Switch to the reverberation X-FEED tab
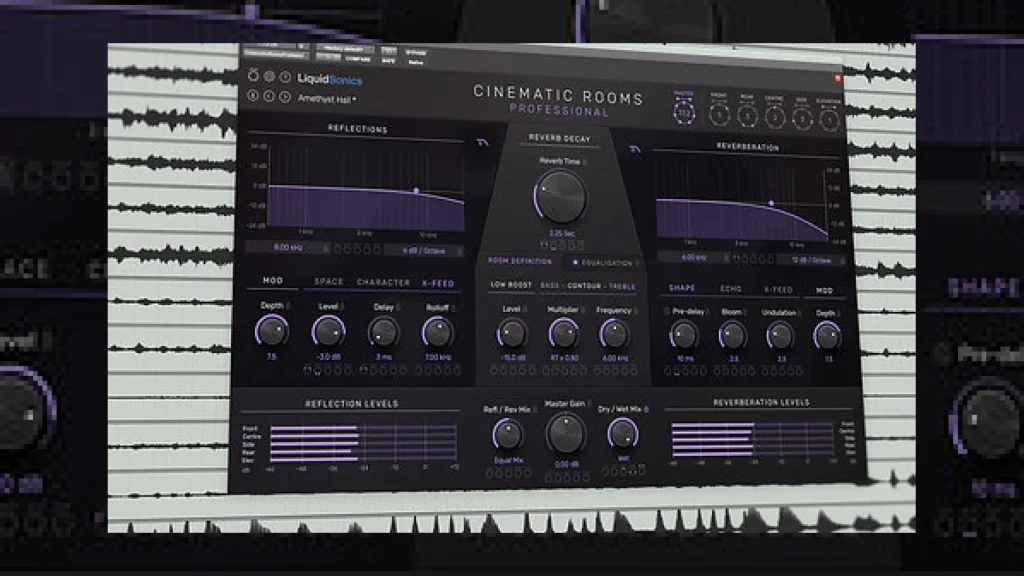Image resolution: width=1024 pixels, height=576 pixels. click(x=778, y=289)
